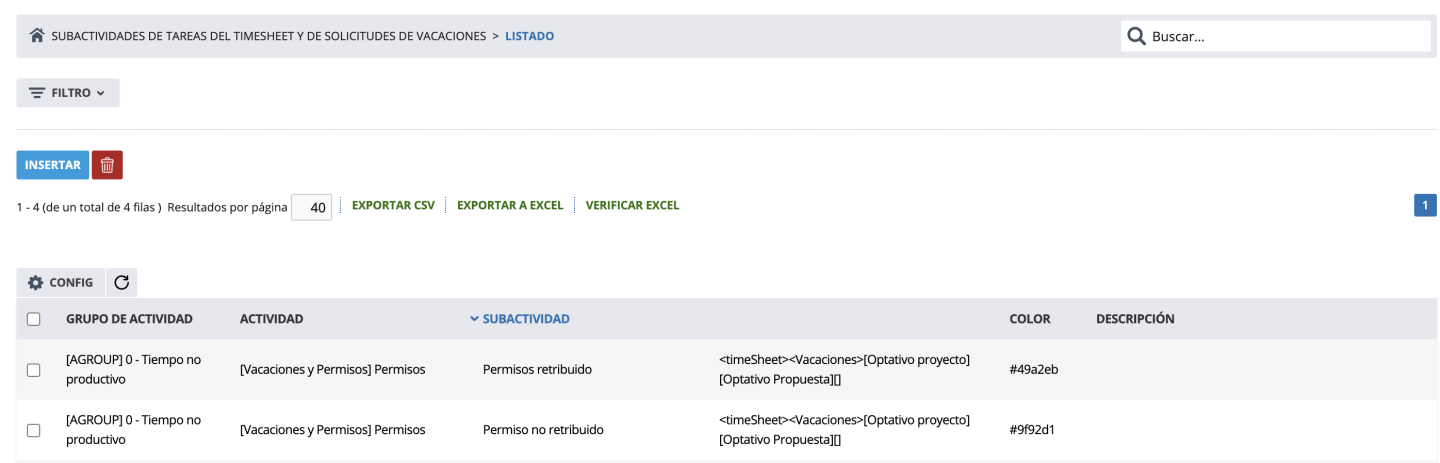
Task: Click EXPORTAR CSV link
Action: tap(393, 206)
